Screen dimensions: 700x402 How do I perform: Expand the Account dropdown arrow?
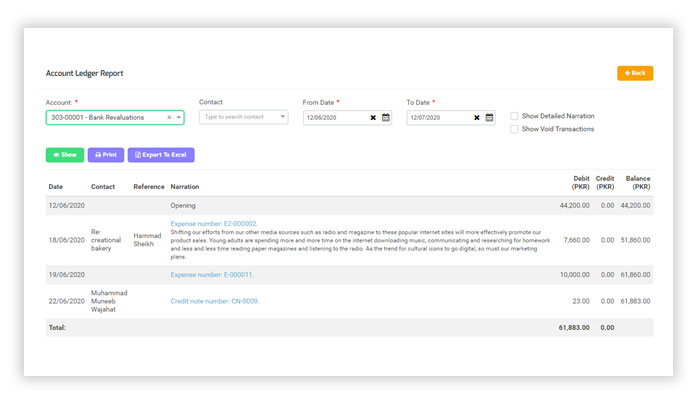point(179,117)
